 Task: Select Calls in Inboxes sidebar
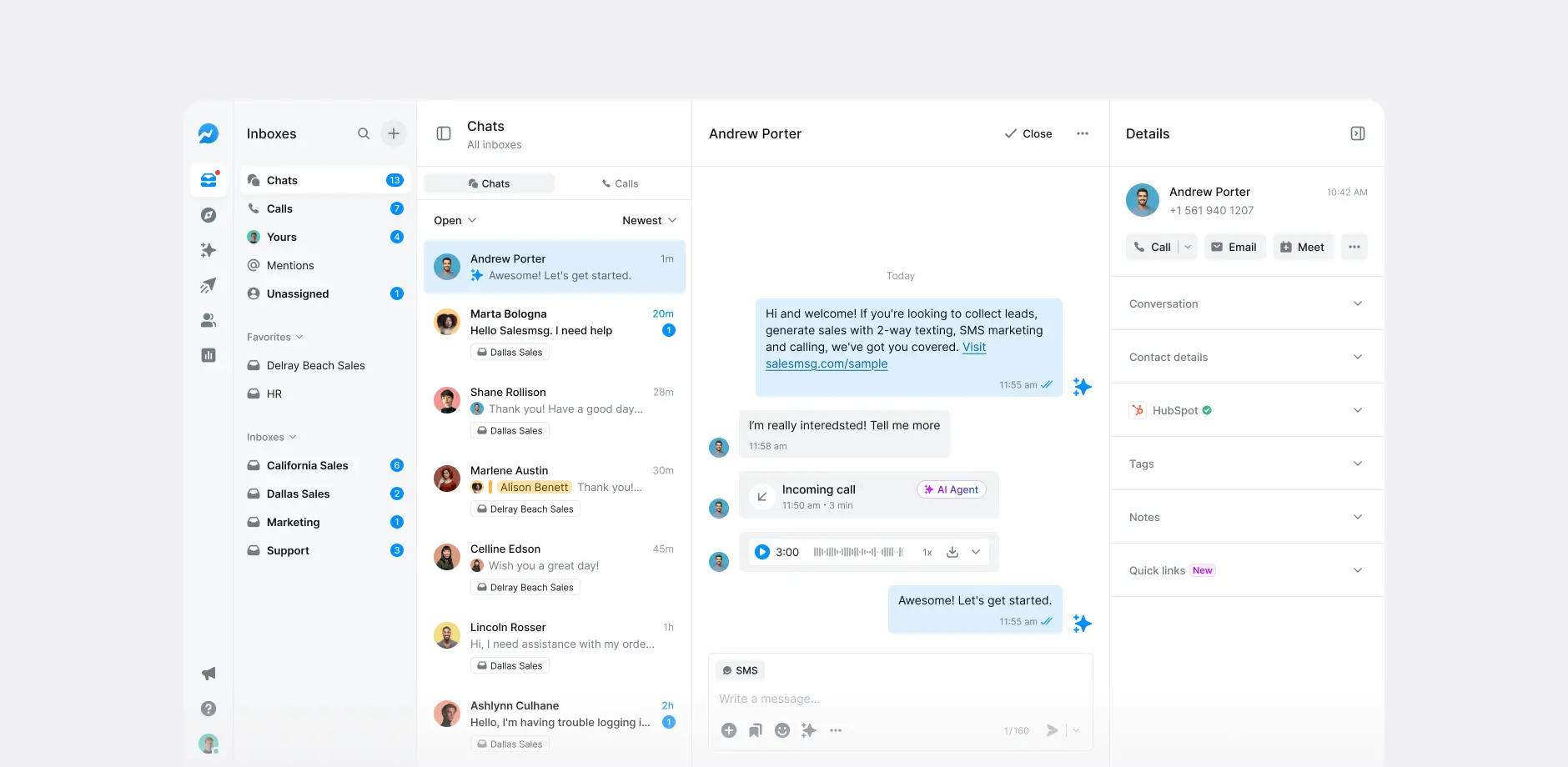click(325, 208)
